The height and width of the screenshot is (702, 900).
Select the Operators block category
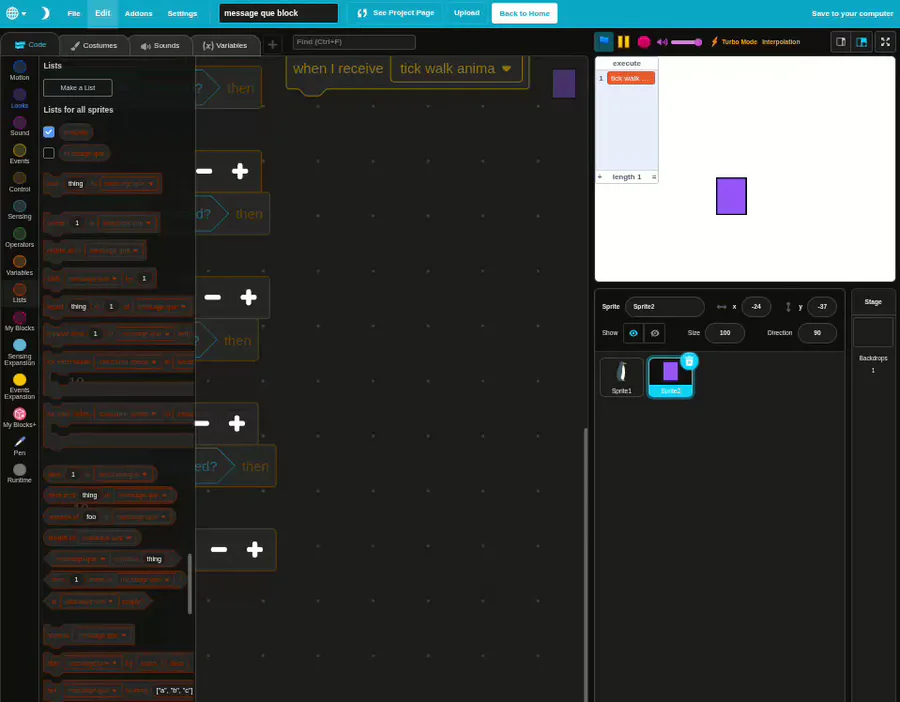click(x=20, y=238)
